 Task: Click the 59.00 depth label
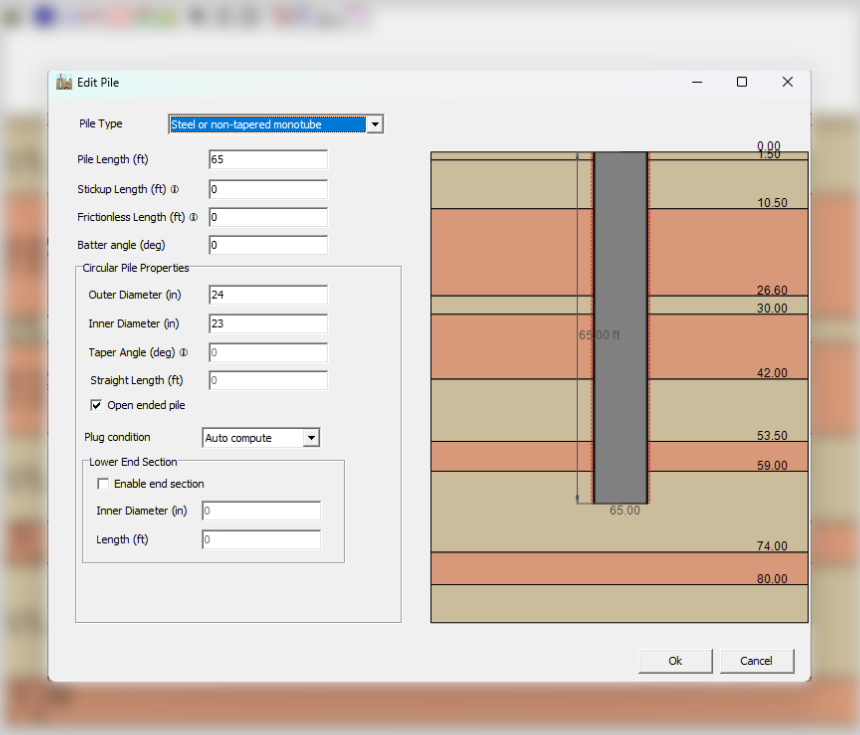click(772, 466)
